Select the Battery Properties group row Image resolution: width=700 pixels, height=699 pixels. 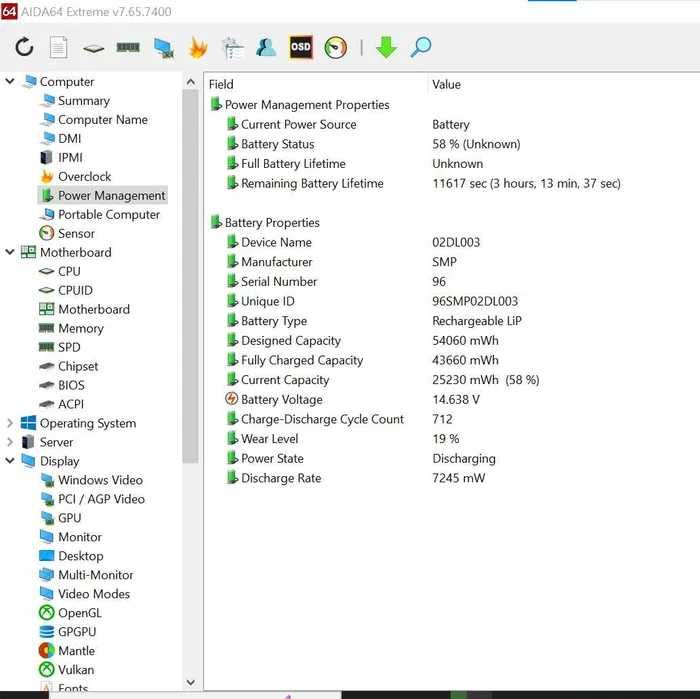(265, 223)
